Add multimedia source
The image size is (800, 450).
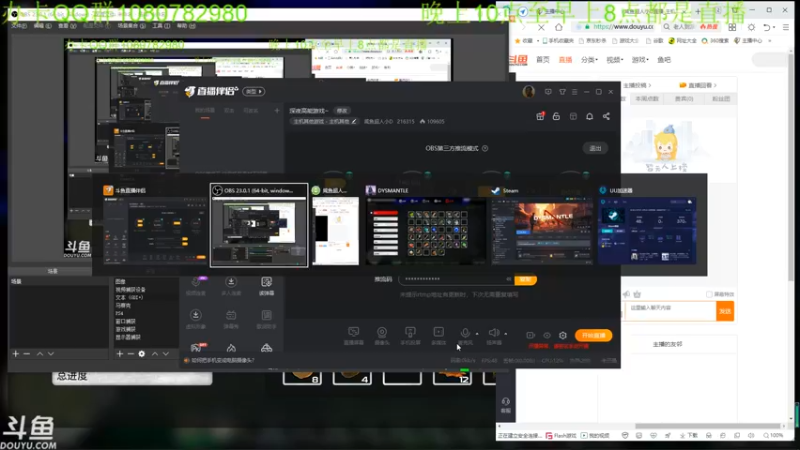pos(438,335)
